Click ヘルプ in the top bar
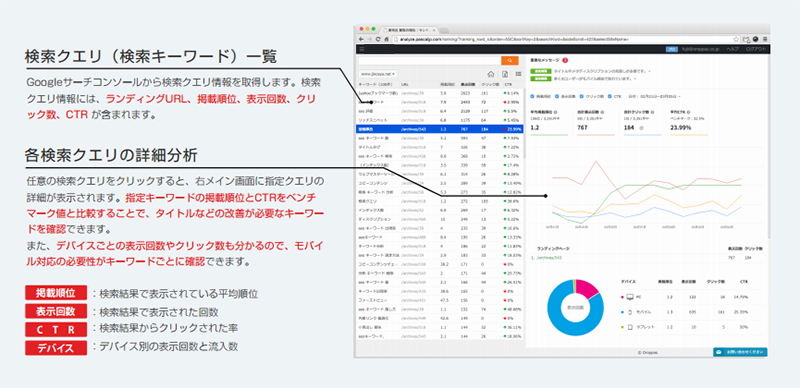This screenshot has height=388, width=800. point(732,49)
